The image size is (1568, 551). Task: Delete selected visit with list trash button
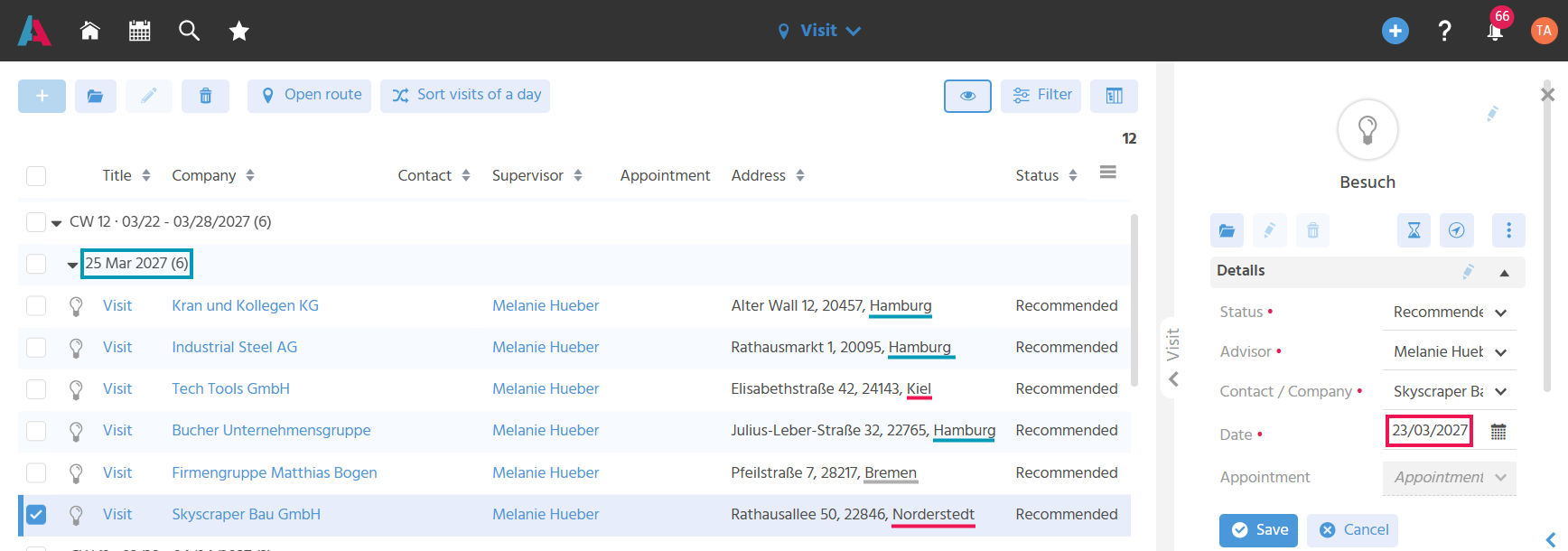tap(205, 96)
